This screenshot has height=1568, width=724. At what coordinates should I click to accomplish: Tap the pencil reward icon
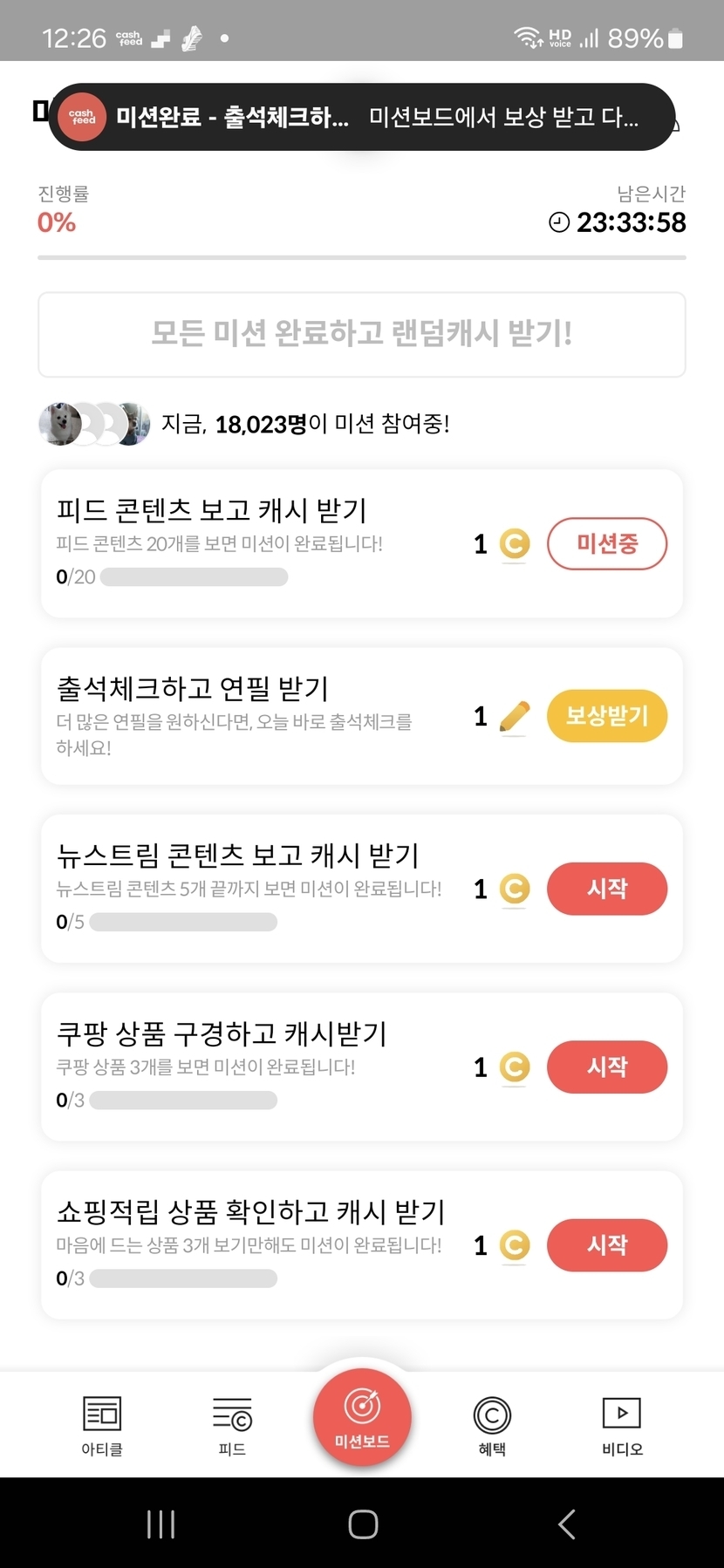coord(515,717)
